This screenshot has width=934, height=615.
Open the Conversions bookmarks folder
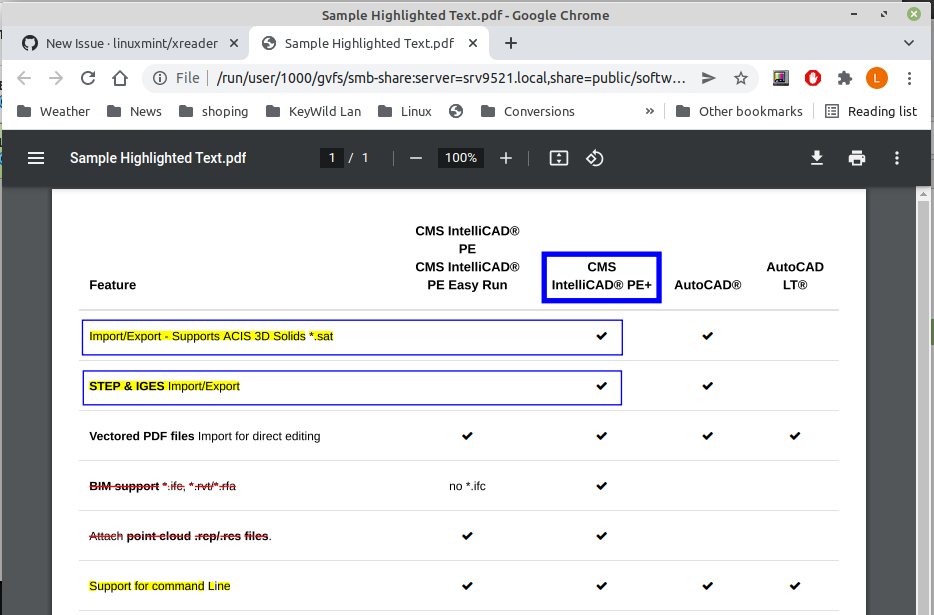(527, 111)
